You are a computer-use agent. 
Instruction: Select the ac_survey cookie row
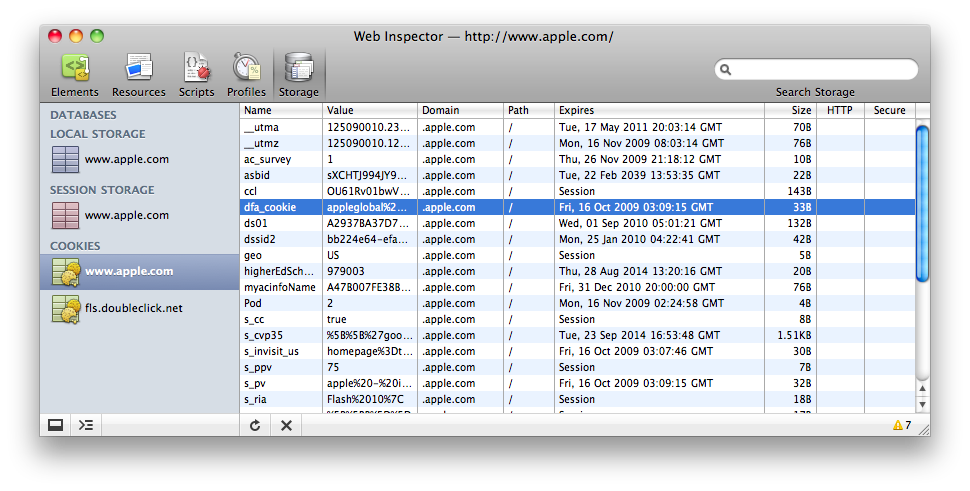pyautogui.click(x=577, y=160)
